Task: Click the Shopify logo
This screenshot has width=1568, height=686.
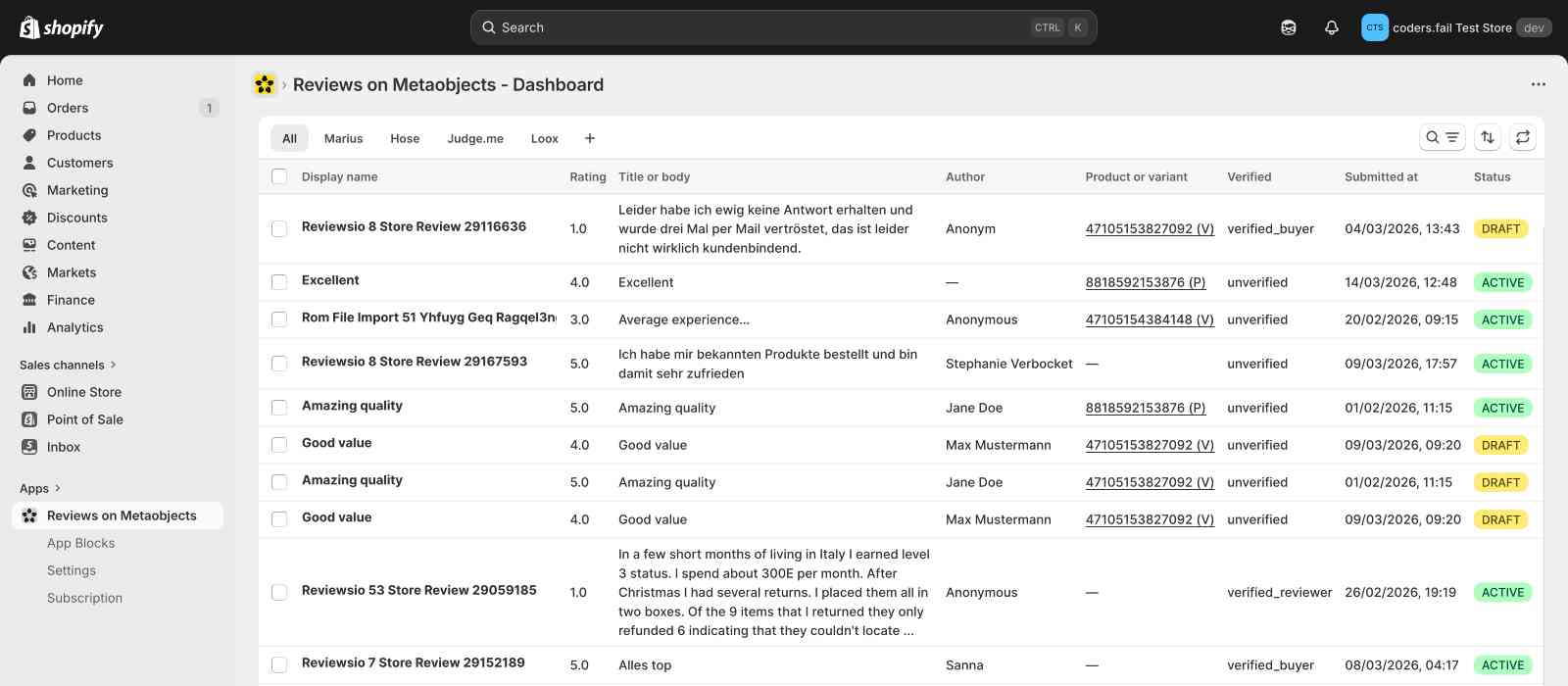Action: (62, 27)
